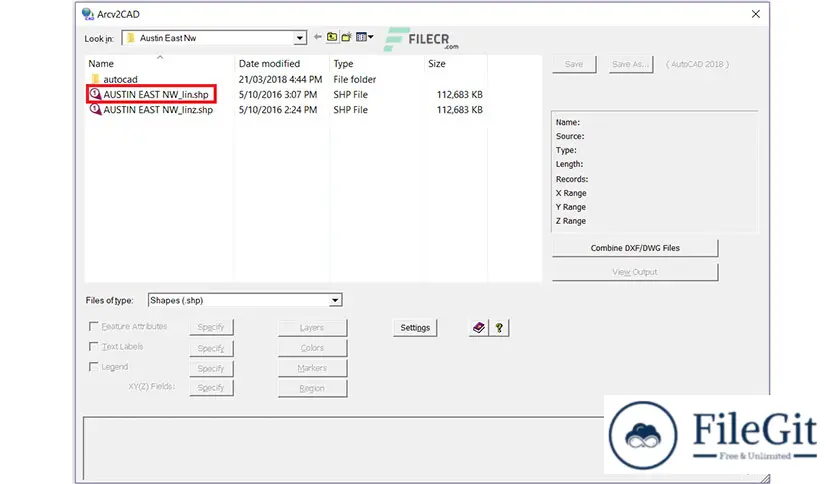This screenshot has height=484, width=836.
Task: Click the View Output button
Action: pos(635,272)
